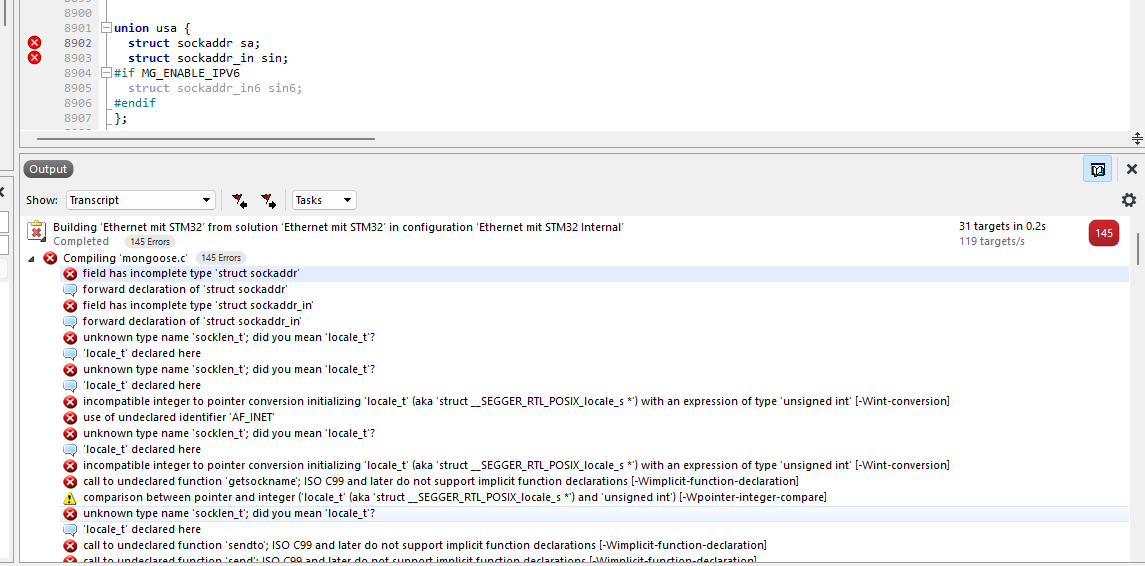Select the Output panel tab
This screenshot has width=1145, height=566.
(48, 169)
